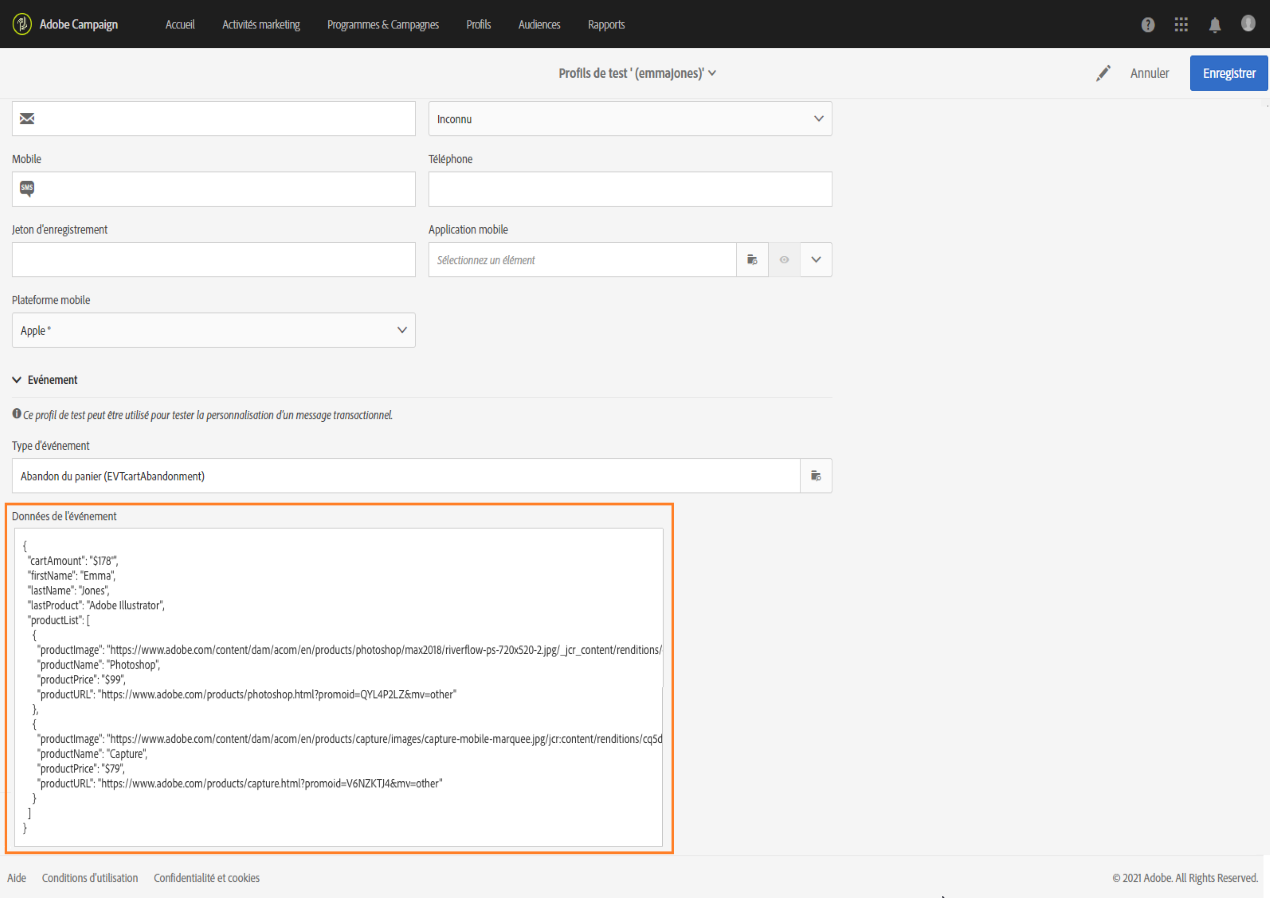This screenshot has width=1270, height=898.
Task: Click the envelope icon in email field
Action: pyautogui.click(x=27, y=119)
